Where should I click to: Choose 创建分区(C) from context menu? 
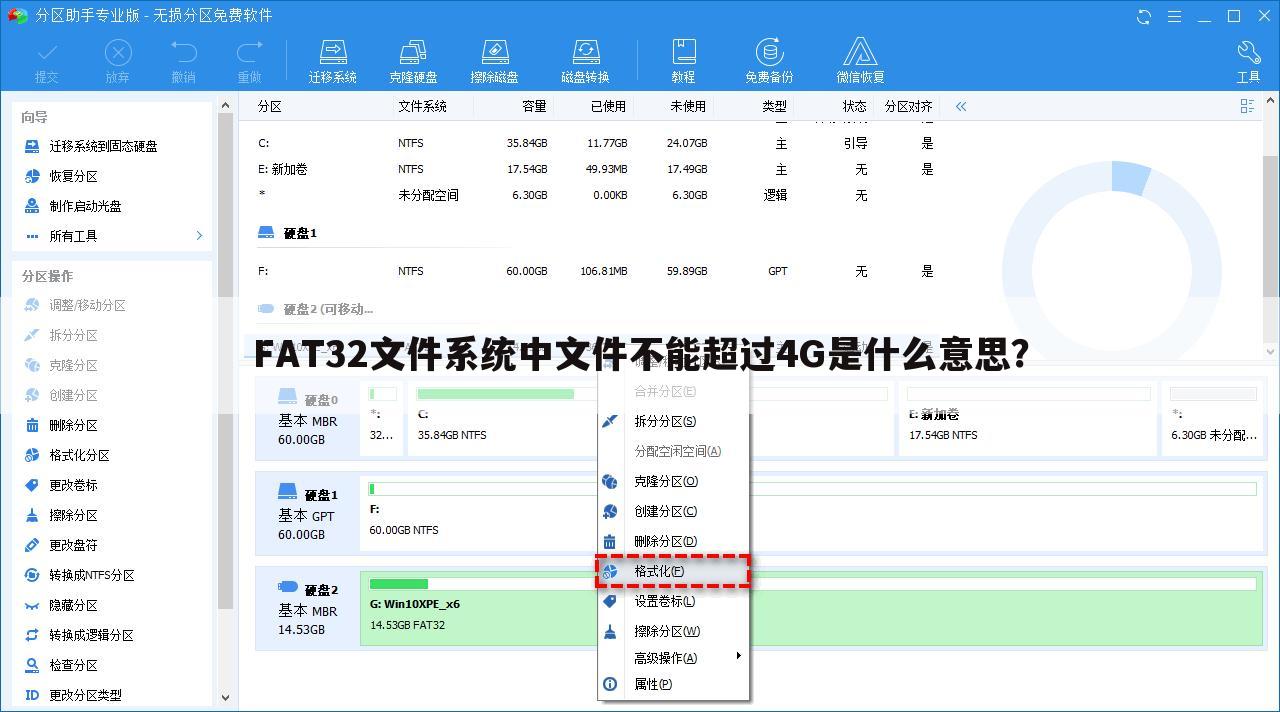click(674, 511)
